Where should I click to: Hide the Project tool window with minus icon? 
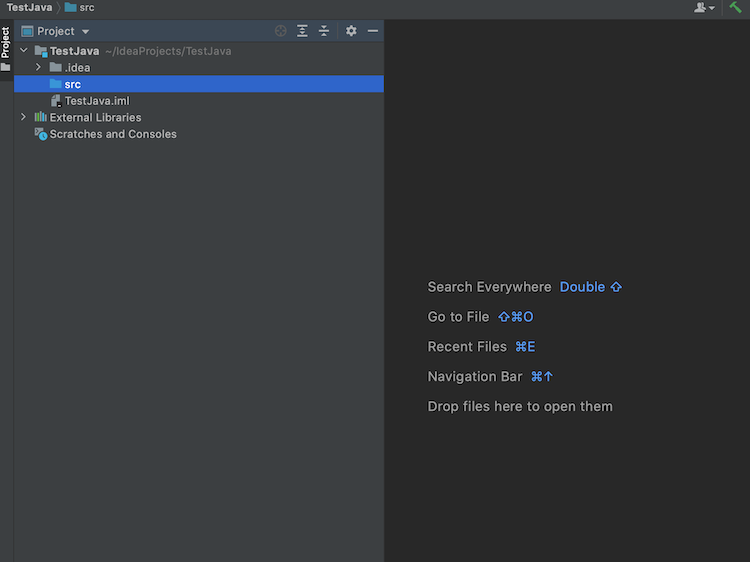tap(373, 31)
